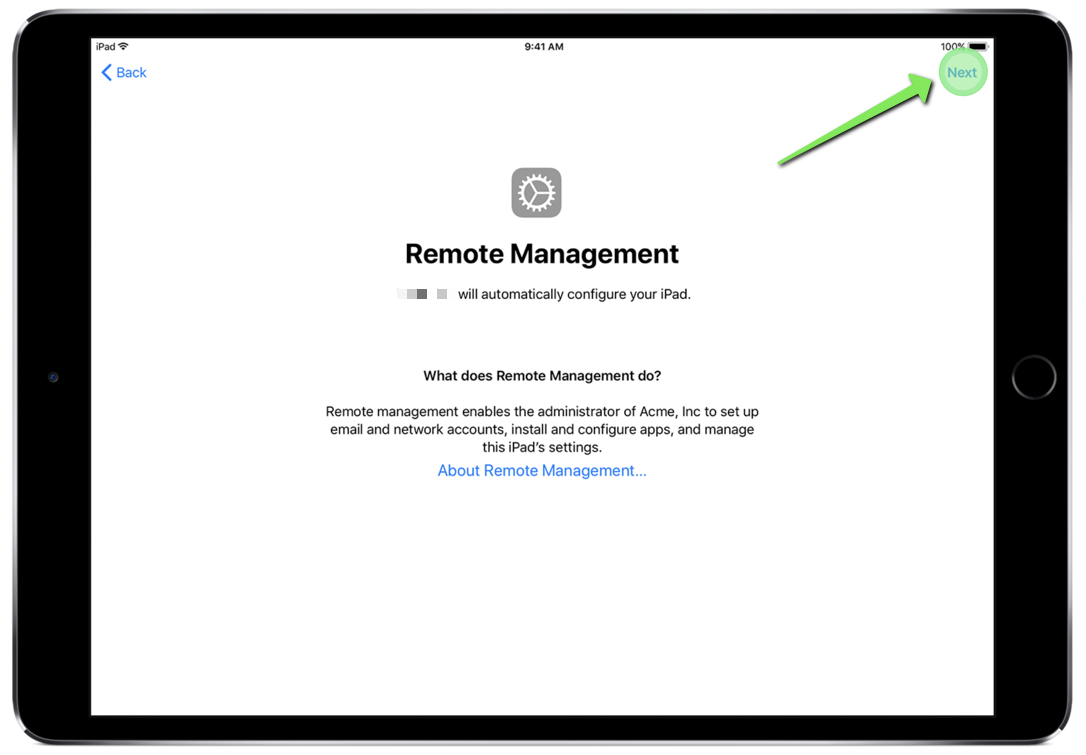Tap the front camera on the bezel

tap(53, 377)
